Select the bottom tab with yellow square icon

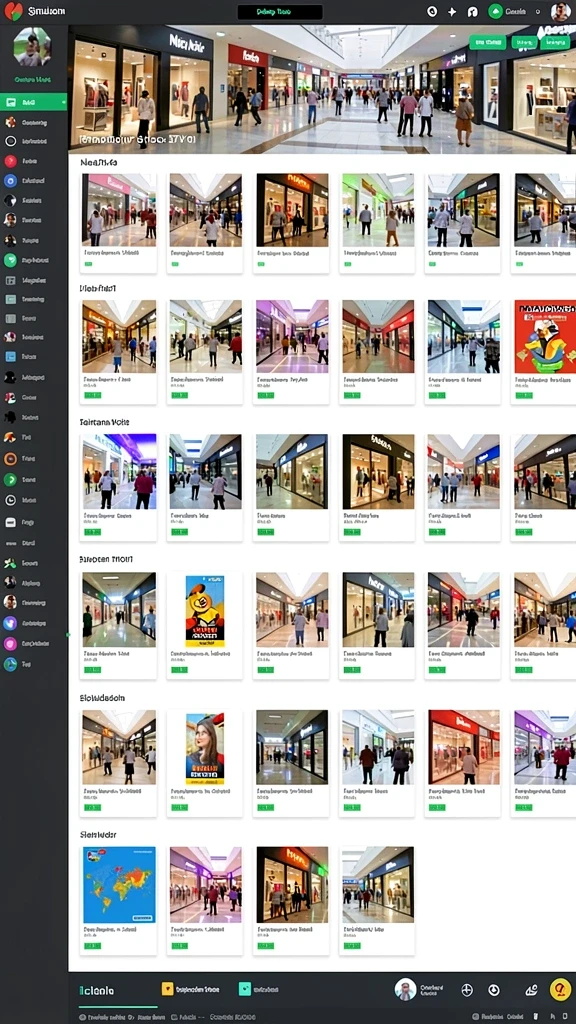click(x=191, y=989)
